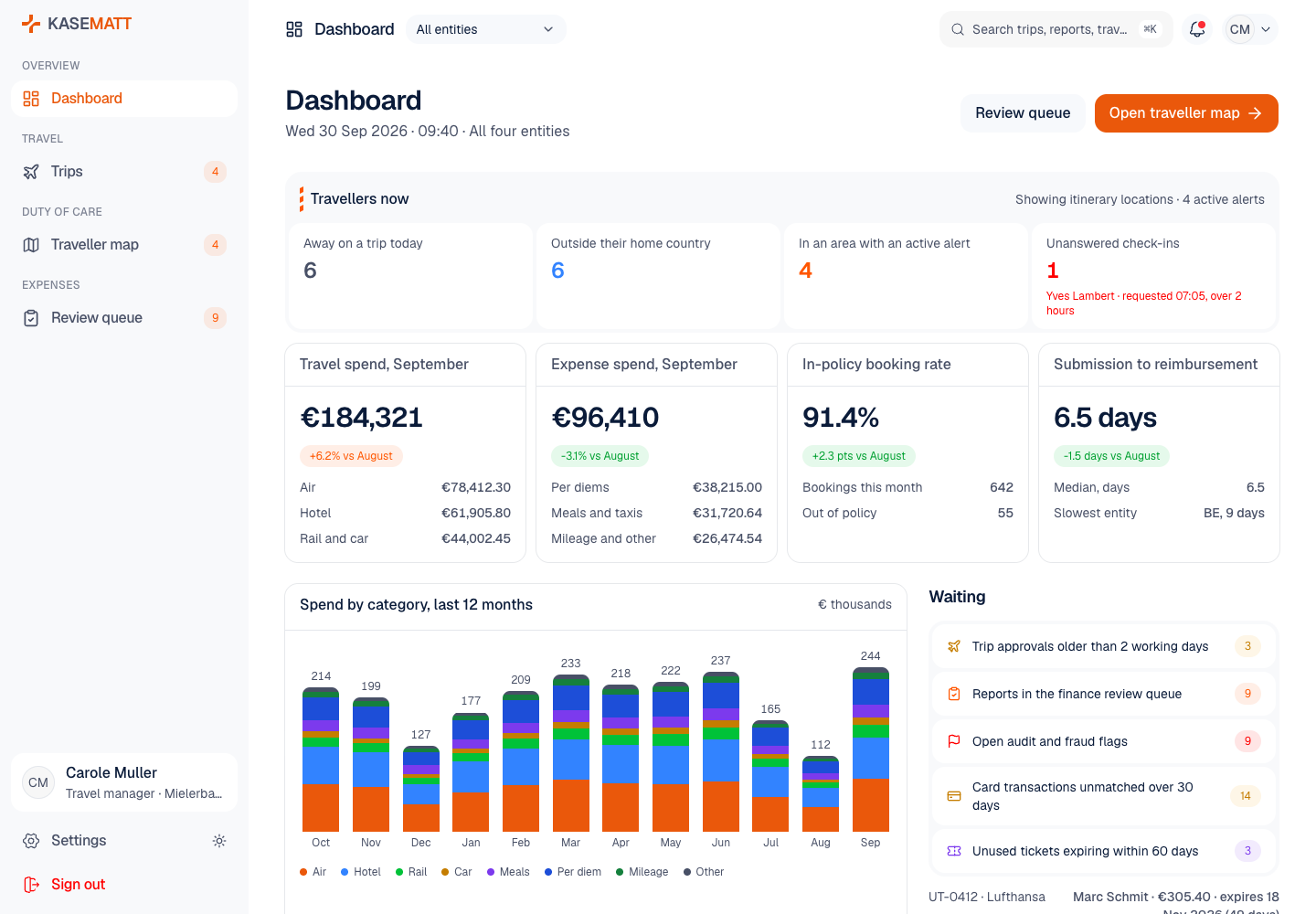This screenshot has width=1316, height=914.
Task: Open the notifications bell
Action: [1197, 29]
